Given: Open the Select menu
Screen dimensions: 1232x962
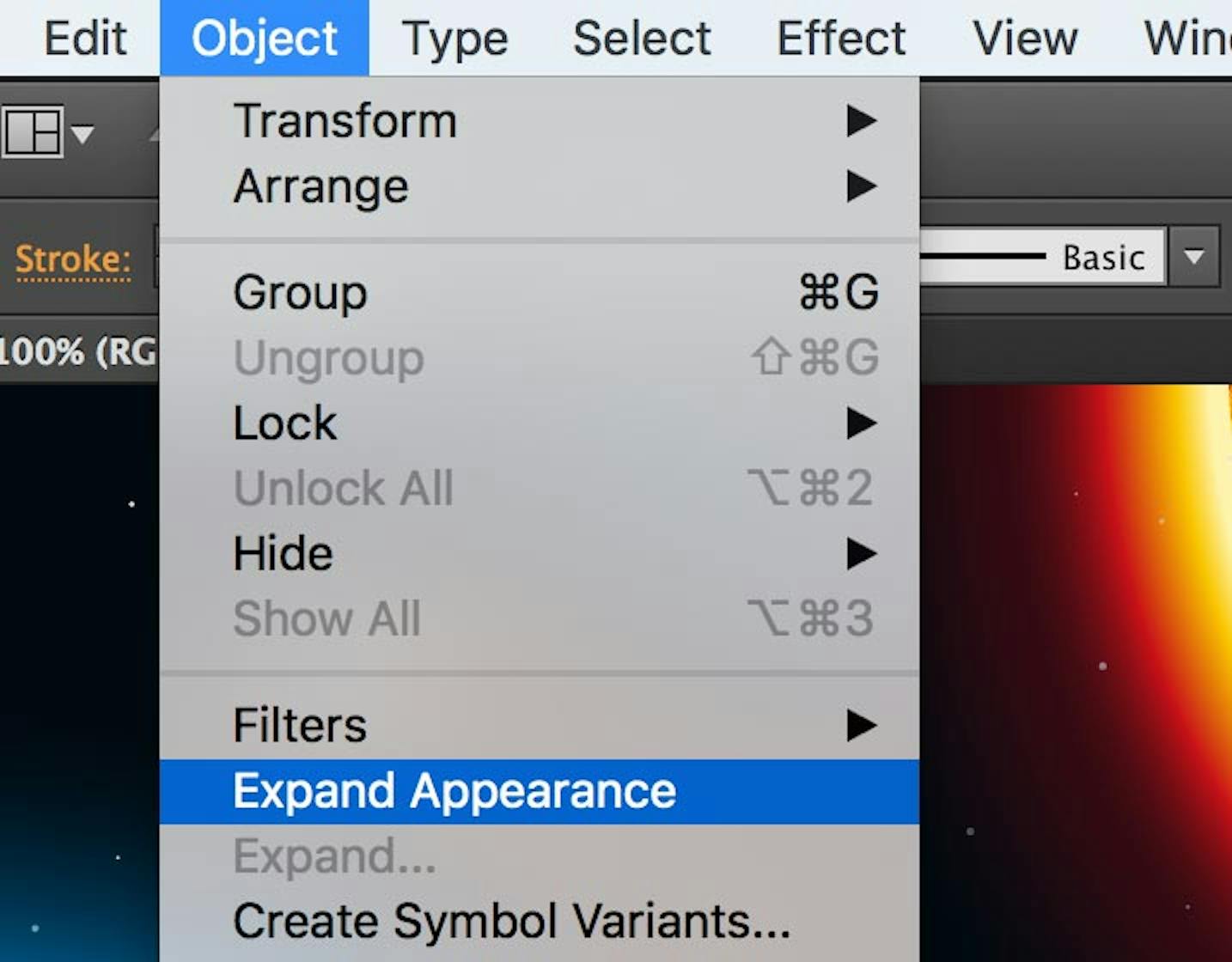Looking at the screenshot, I should click(x=641, y=37).
